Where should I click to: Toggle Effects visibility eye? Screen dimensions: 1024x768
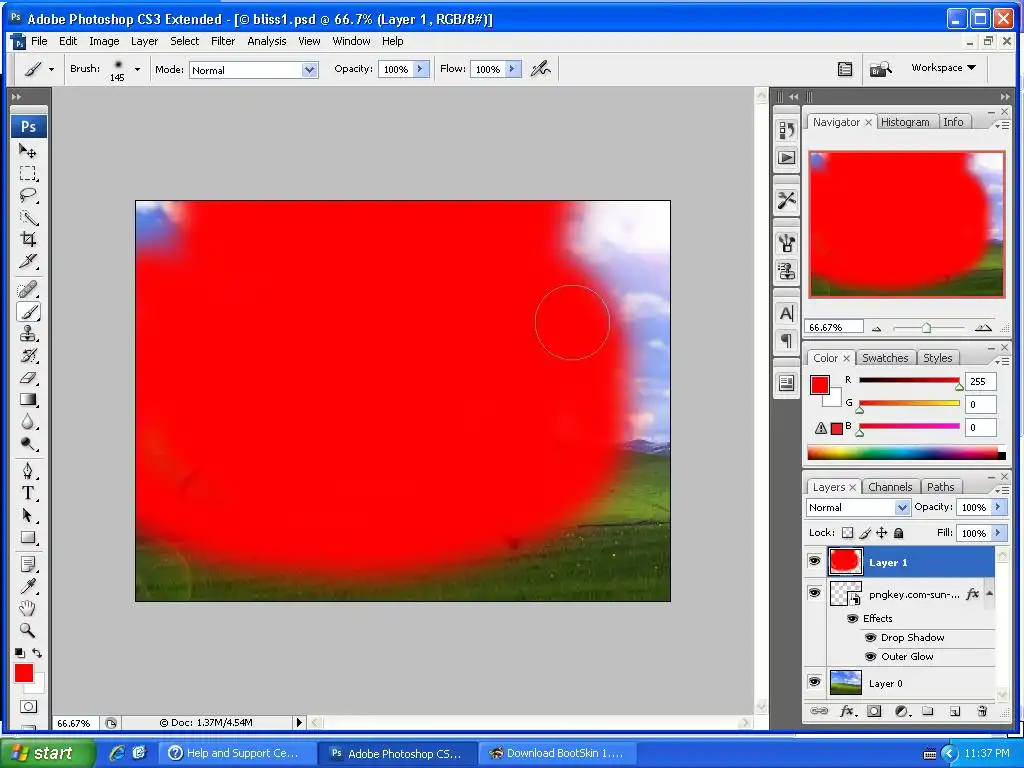pos(852,618)
